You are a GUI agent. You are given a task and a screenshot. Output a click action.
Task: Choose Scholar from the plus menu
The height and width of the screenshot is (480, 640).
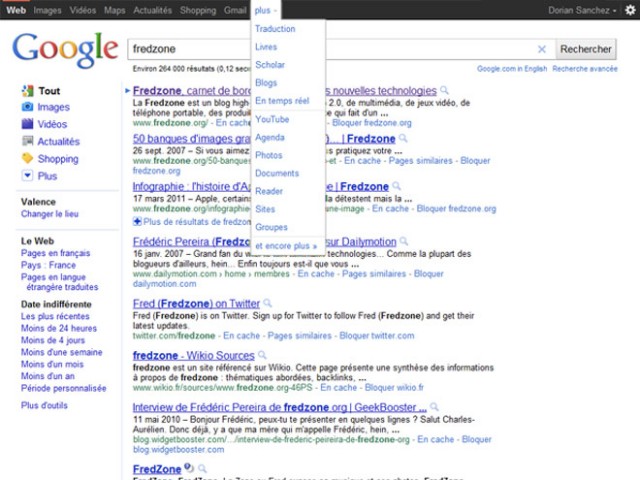click(270, 65)
